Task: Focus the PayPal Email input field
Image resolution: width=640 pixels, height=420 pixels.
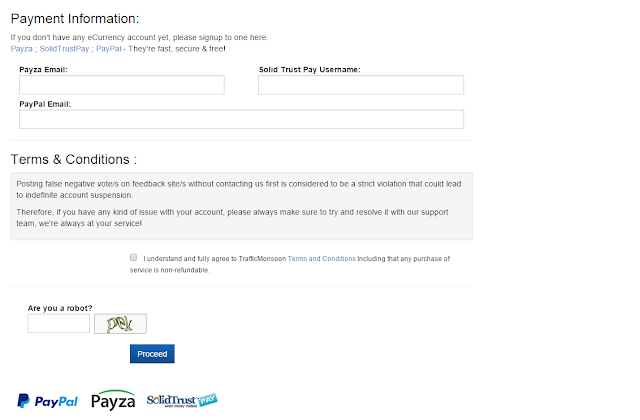Action: (241, 119)
